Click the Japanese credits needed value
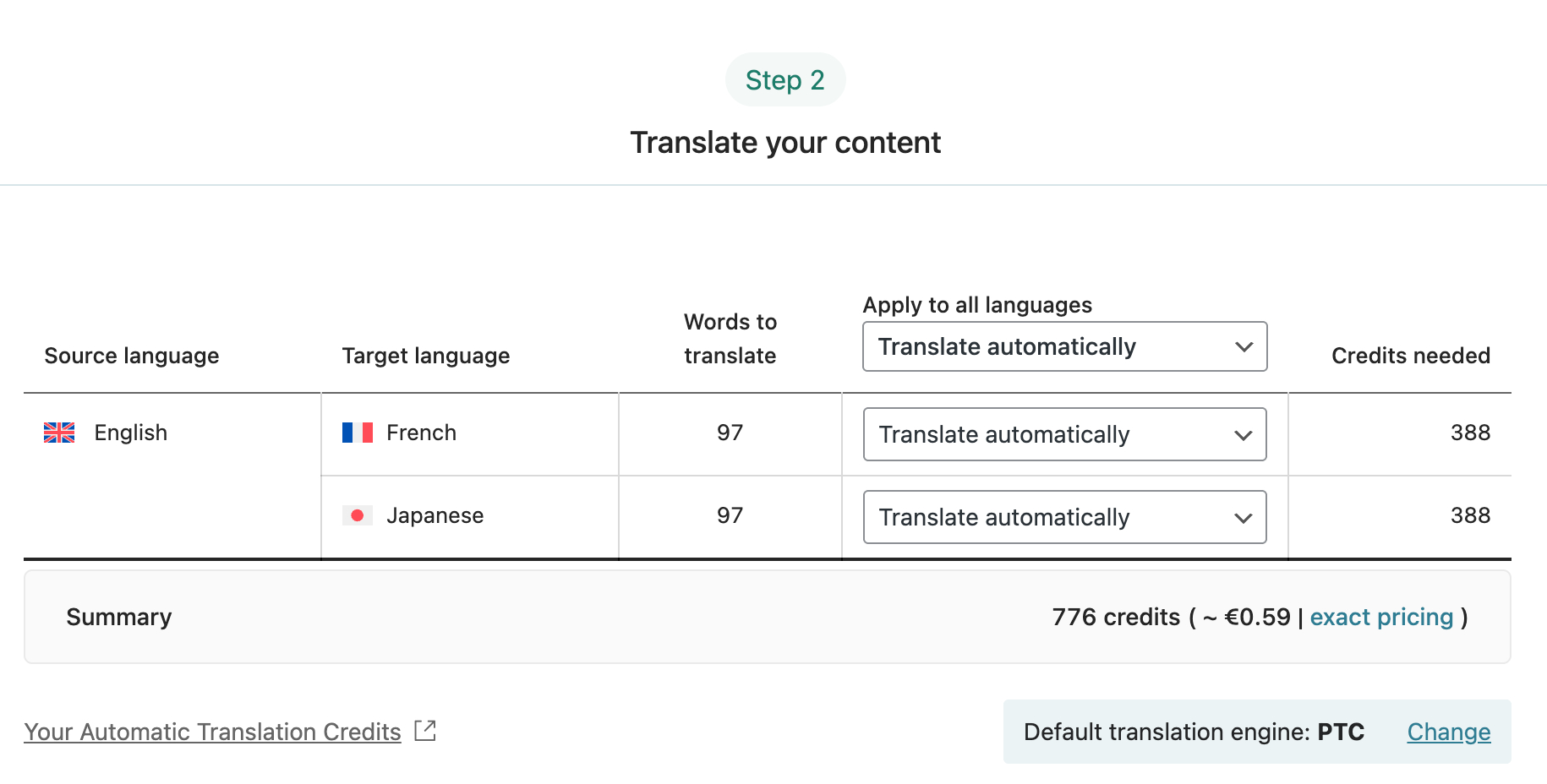This screenshot has height=784, width=1547. (1470, 515)
